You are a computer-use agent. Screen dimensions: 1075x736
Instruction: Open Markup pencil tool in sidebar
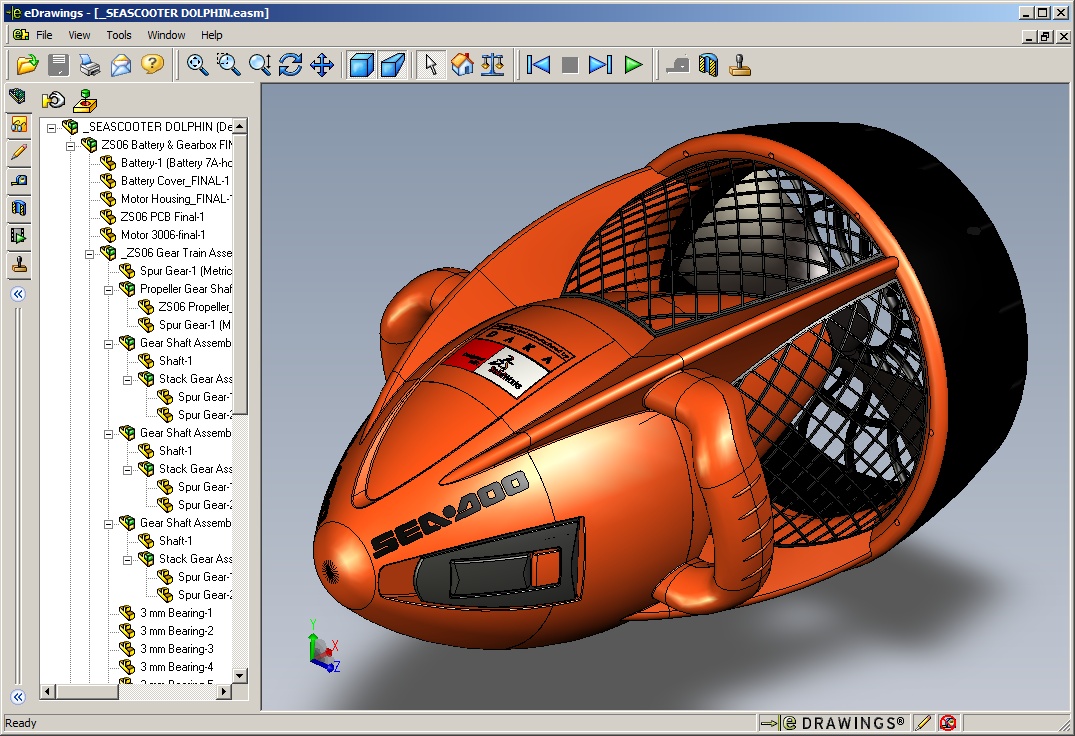(19, 152)
